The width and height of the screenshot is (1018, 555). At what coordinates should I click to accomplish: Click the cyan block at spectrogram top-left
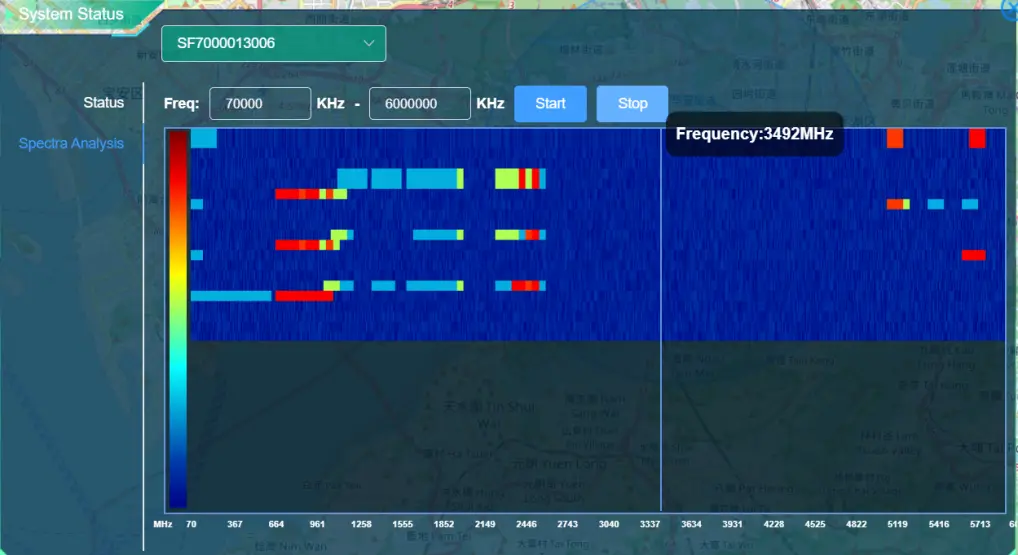tap(203, 138)
